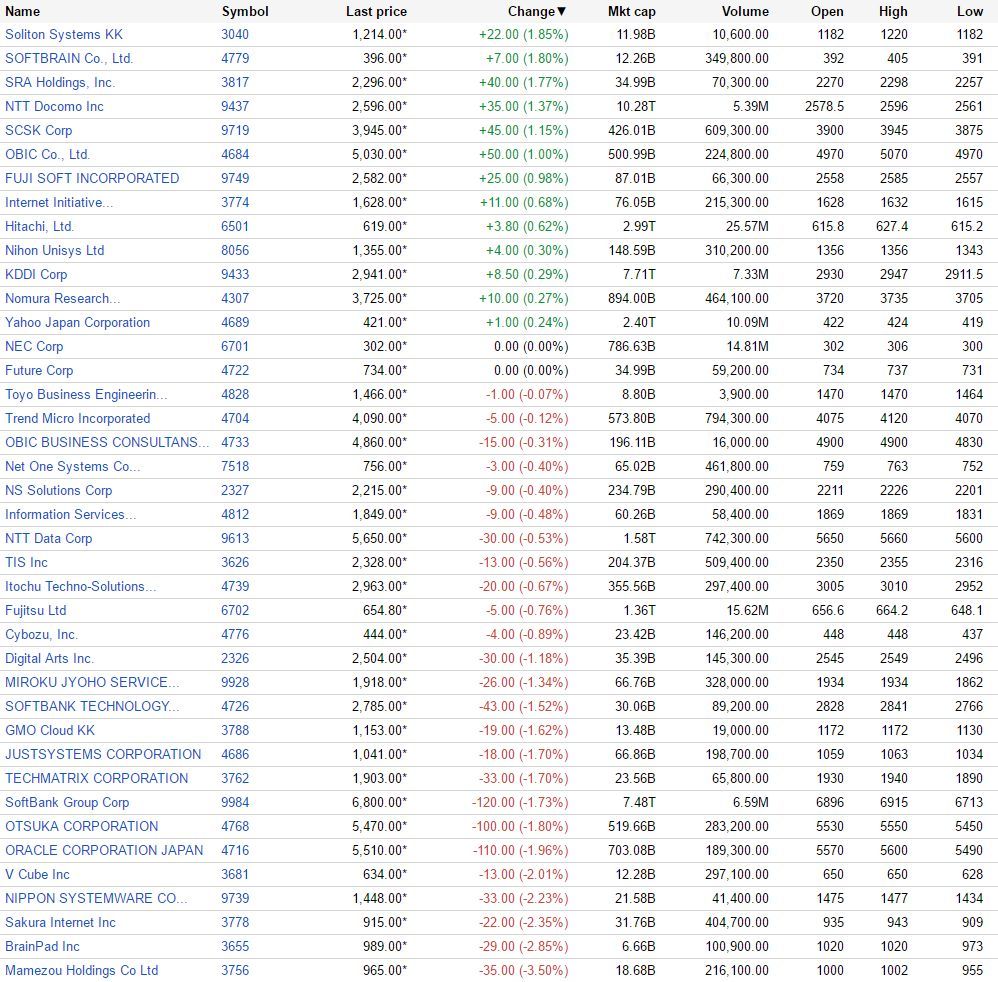The height and width of the screenshot is (982, 998).
Task: Click symbol 4684 for OBIC Co.
Action: (x=235, y=154)
